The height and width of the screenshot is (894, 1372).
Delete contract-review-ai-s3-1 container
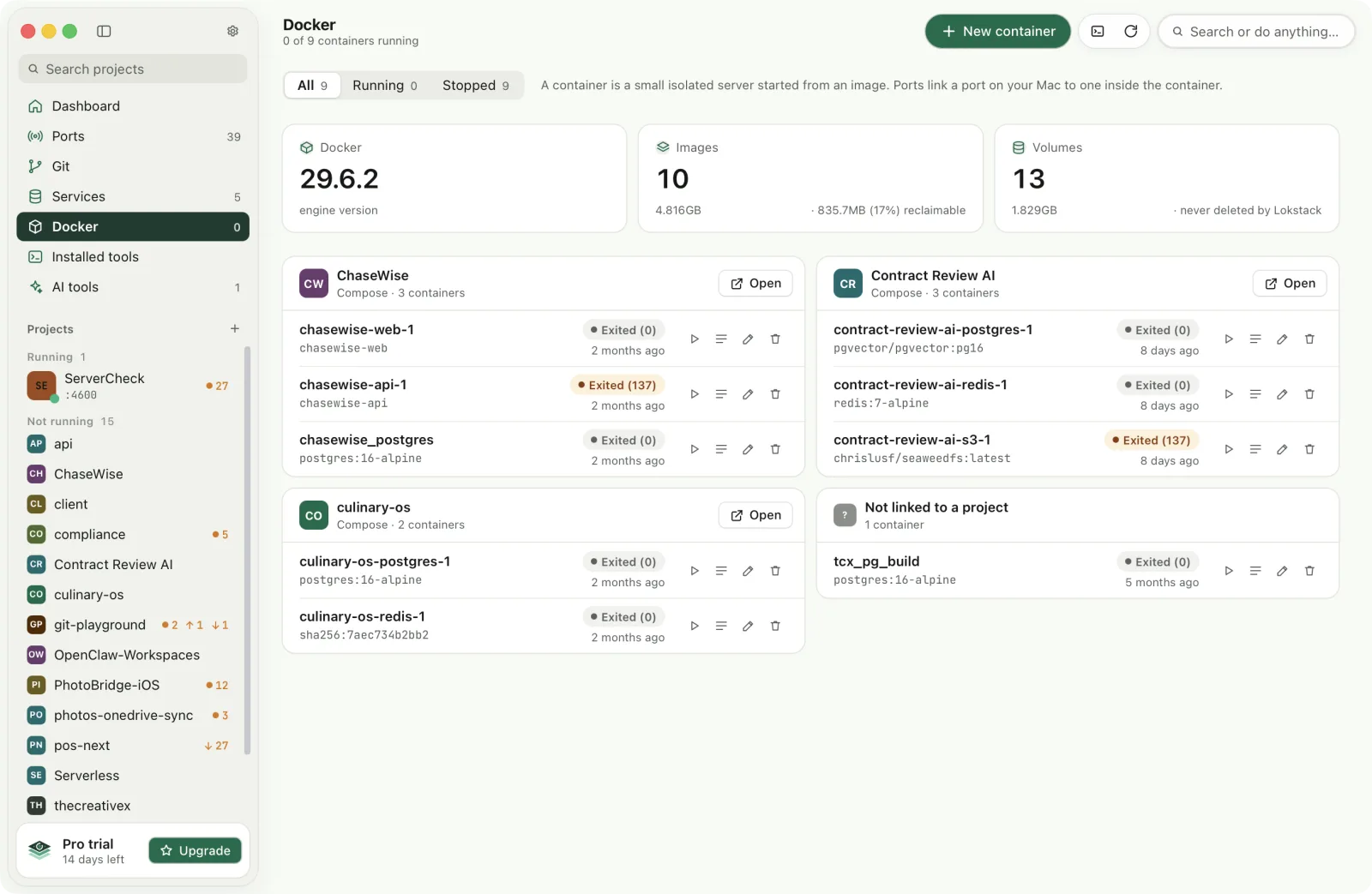(1309, 449)
